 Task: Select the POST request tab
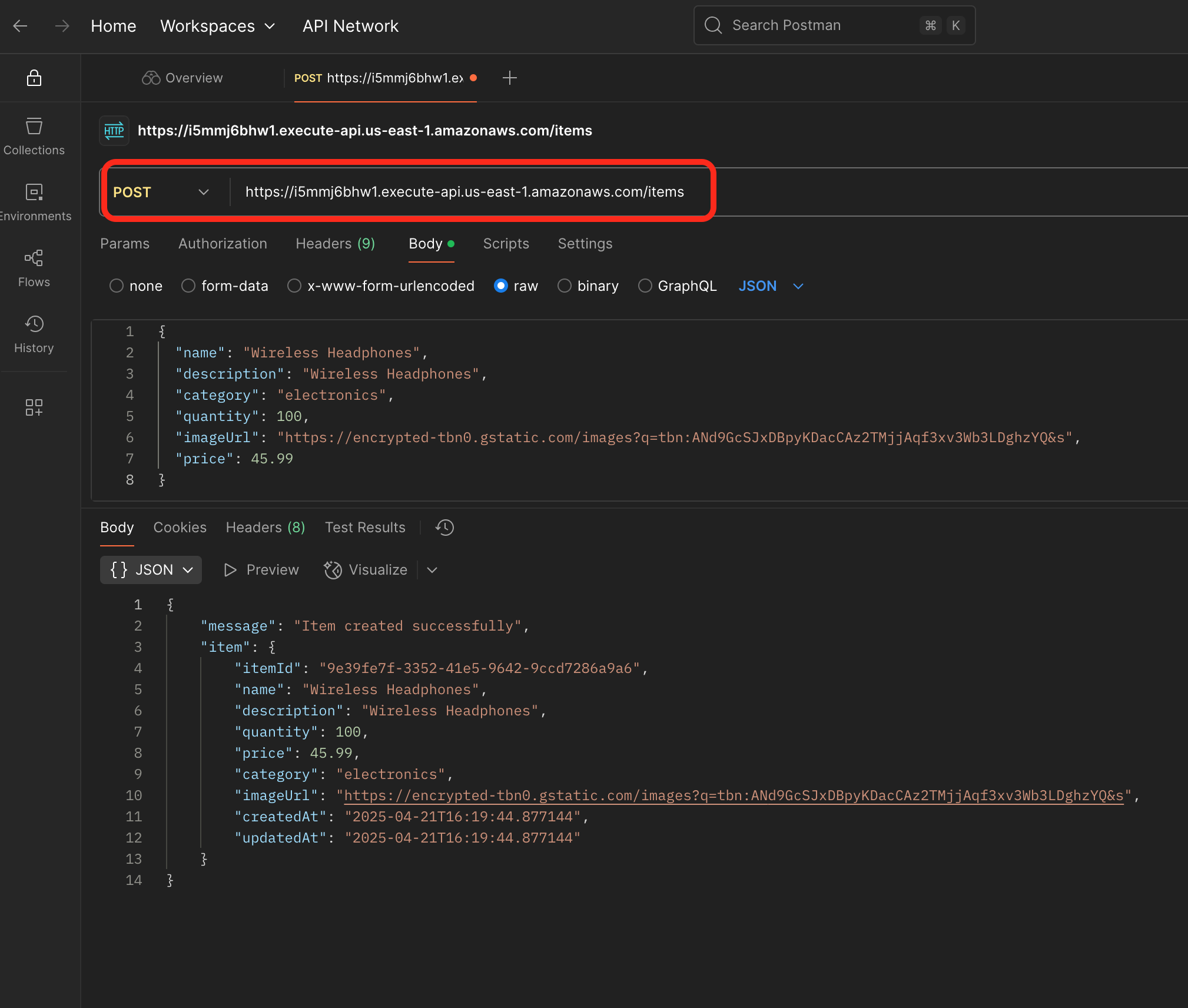click(x=385, y=78)
